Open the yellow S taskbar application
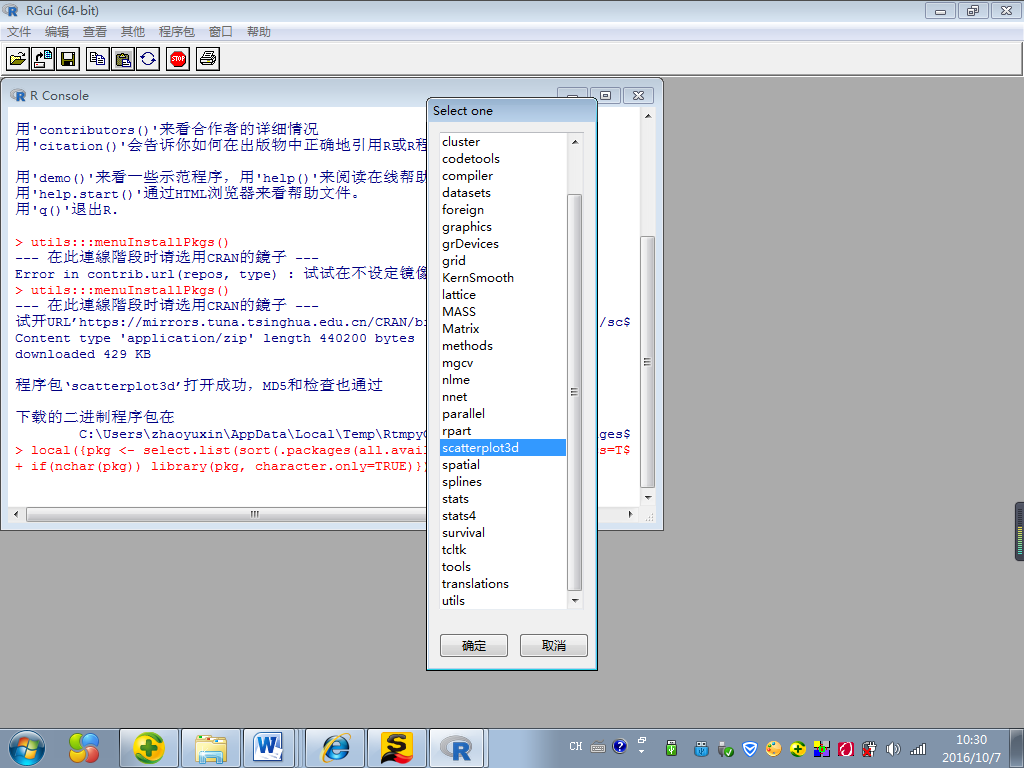 (397, 748)
